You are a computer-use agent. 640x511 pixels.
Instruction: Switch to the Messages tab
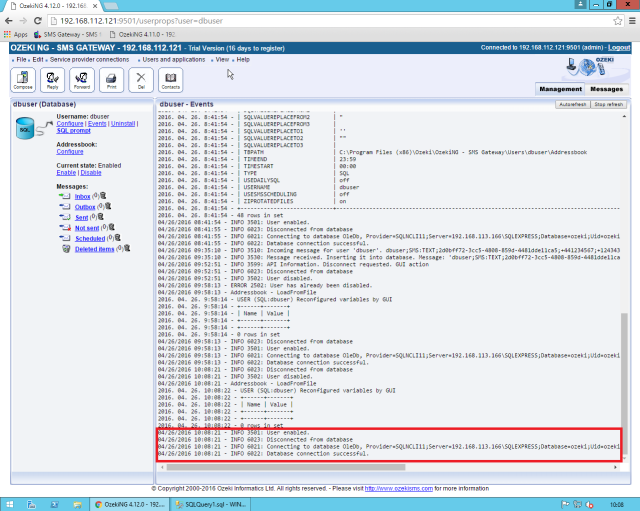point(607,89)
